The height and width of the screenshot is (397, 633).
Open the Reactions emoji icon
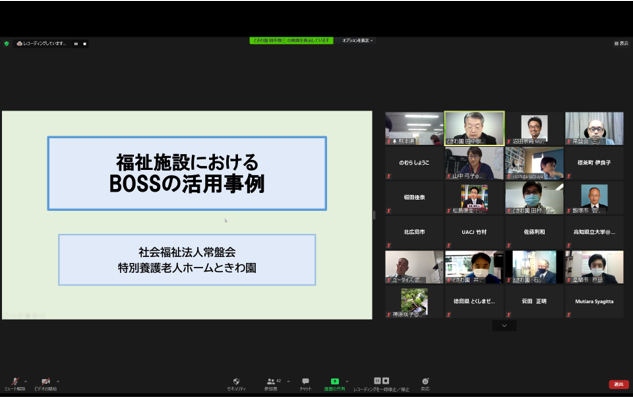click(425, 381)
